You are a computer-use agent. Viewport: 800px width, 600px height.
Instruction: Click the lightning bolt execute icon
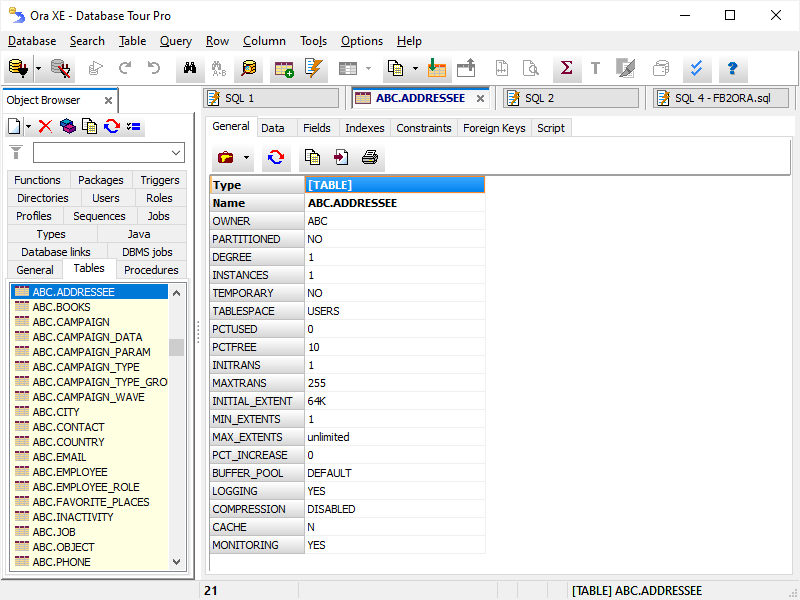pyautogui.click(x=315, y=69)
